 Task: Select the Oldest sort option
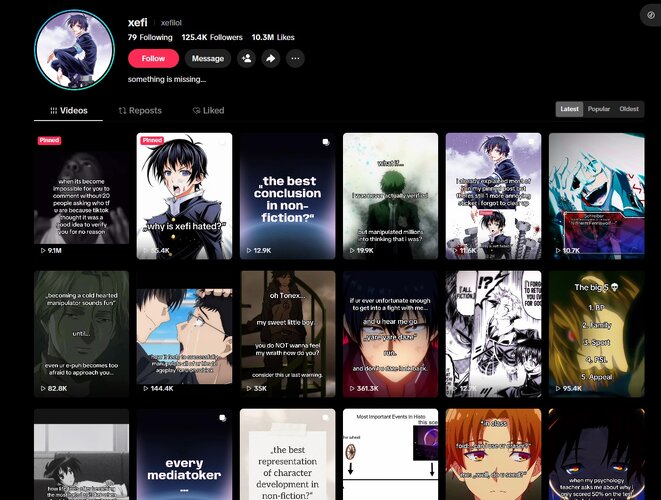click(x=629, y=109)
